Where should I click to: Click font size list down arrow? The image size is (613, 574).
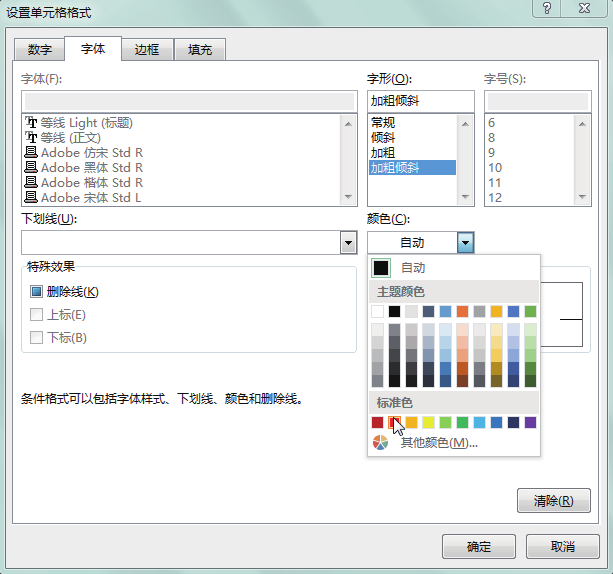pos(582,197)
